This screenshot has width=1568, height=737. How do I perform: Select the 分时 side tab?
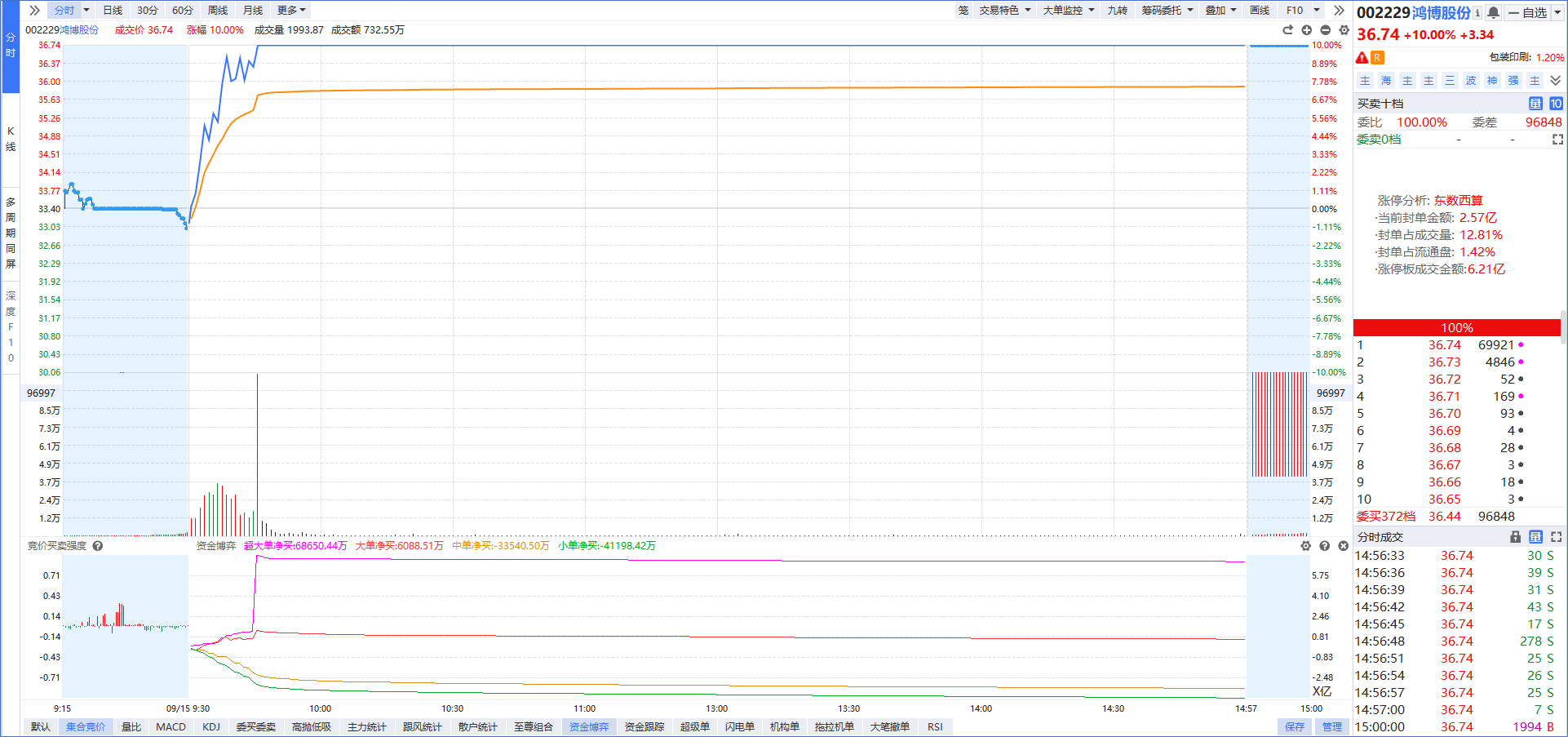pos(11,45)
